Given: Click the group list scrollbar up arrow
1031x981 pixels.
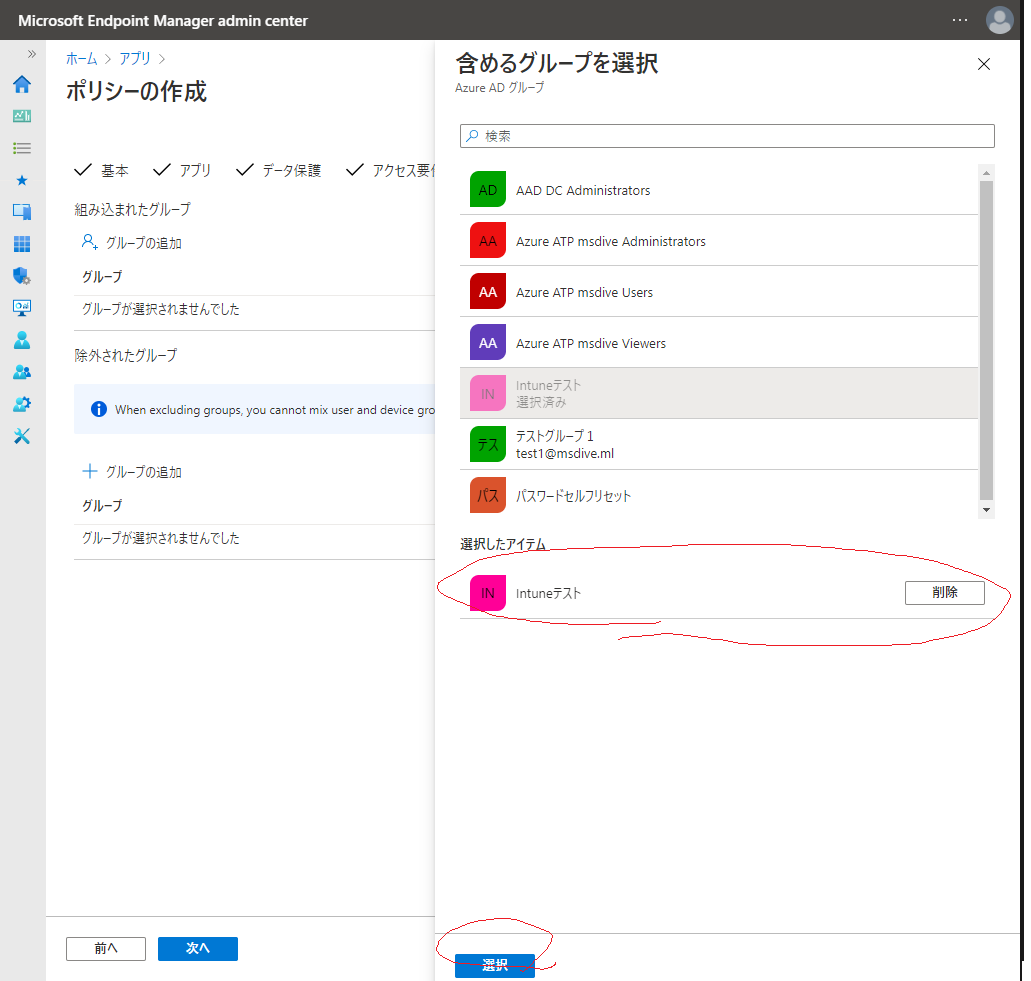Looking at the screenshot, I should click(986, 173).
